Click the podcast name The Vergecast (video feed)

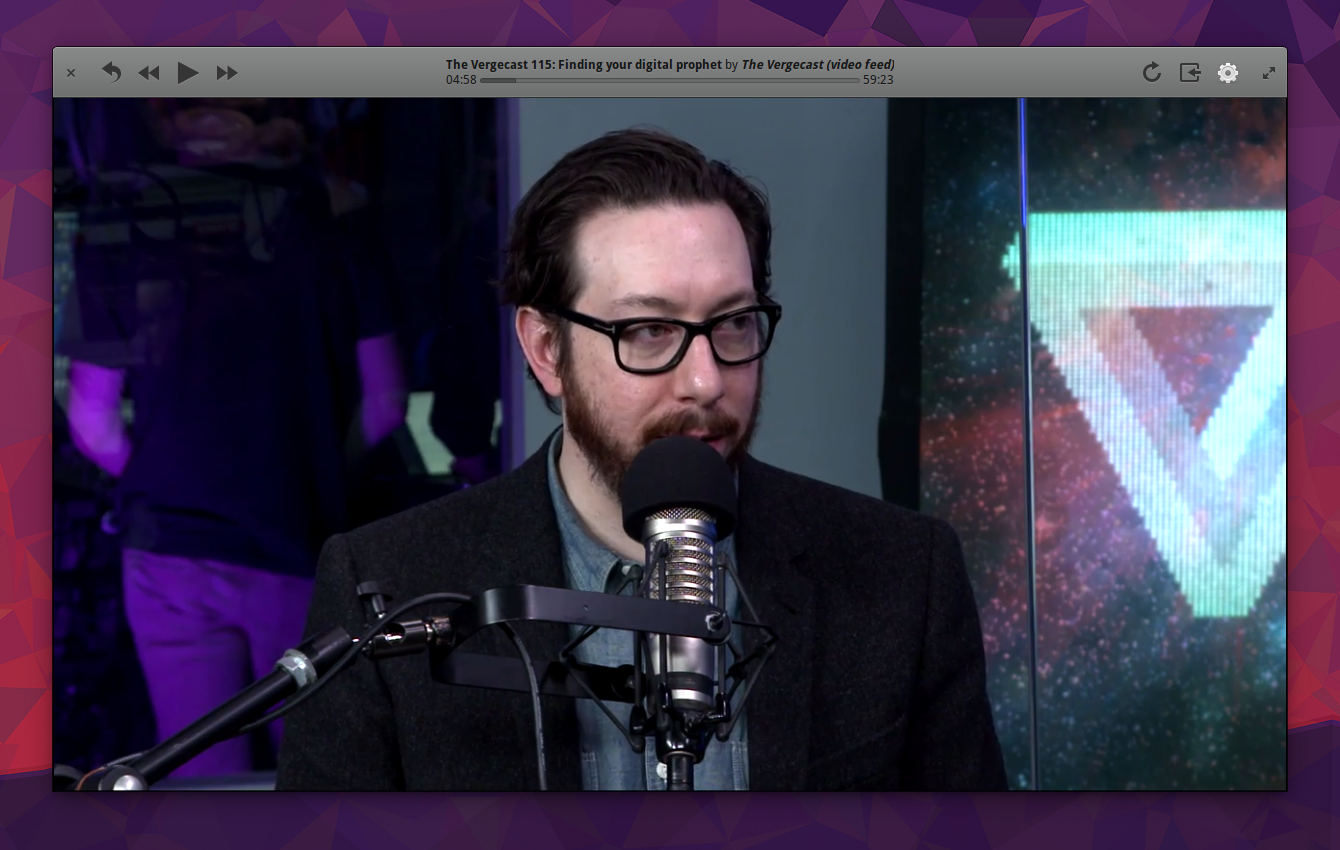point(818,65)
